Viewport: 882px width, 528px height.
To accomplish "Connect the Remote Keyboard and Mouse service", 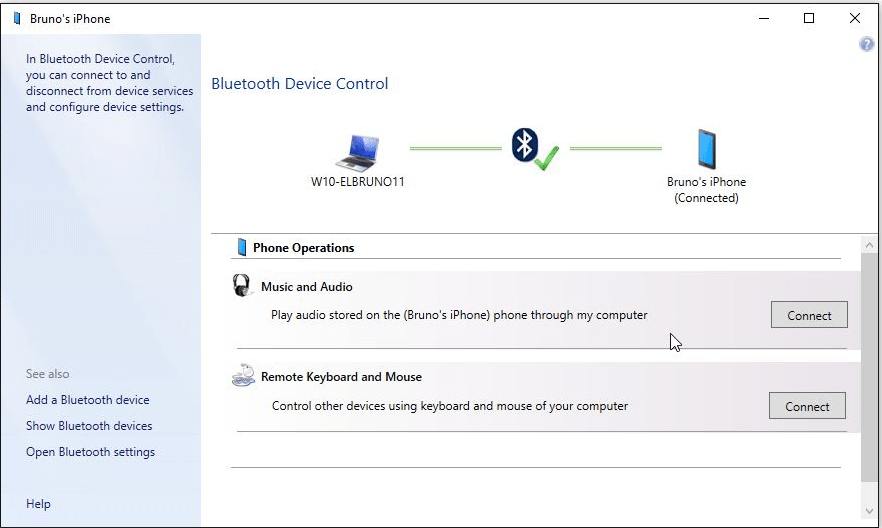I will click(806, 406).
